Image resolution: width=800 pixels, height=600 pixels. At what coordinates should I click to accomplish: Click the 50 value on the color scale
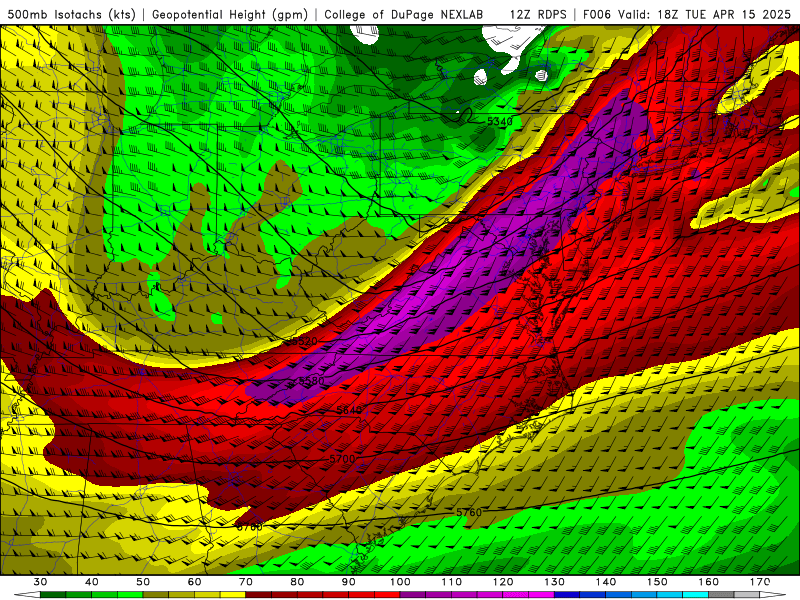pyautogui.click(x=143, y=582)
